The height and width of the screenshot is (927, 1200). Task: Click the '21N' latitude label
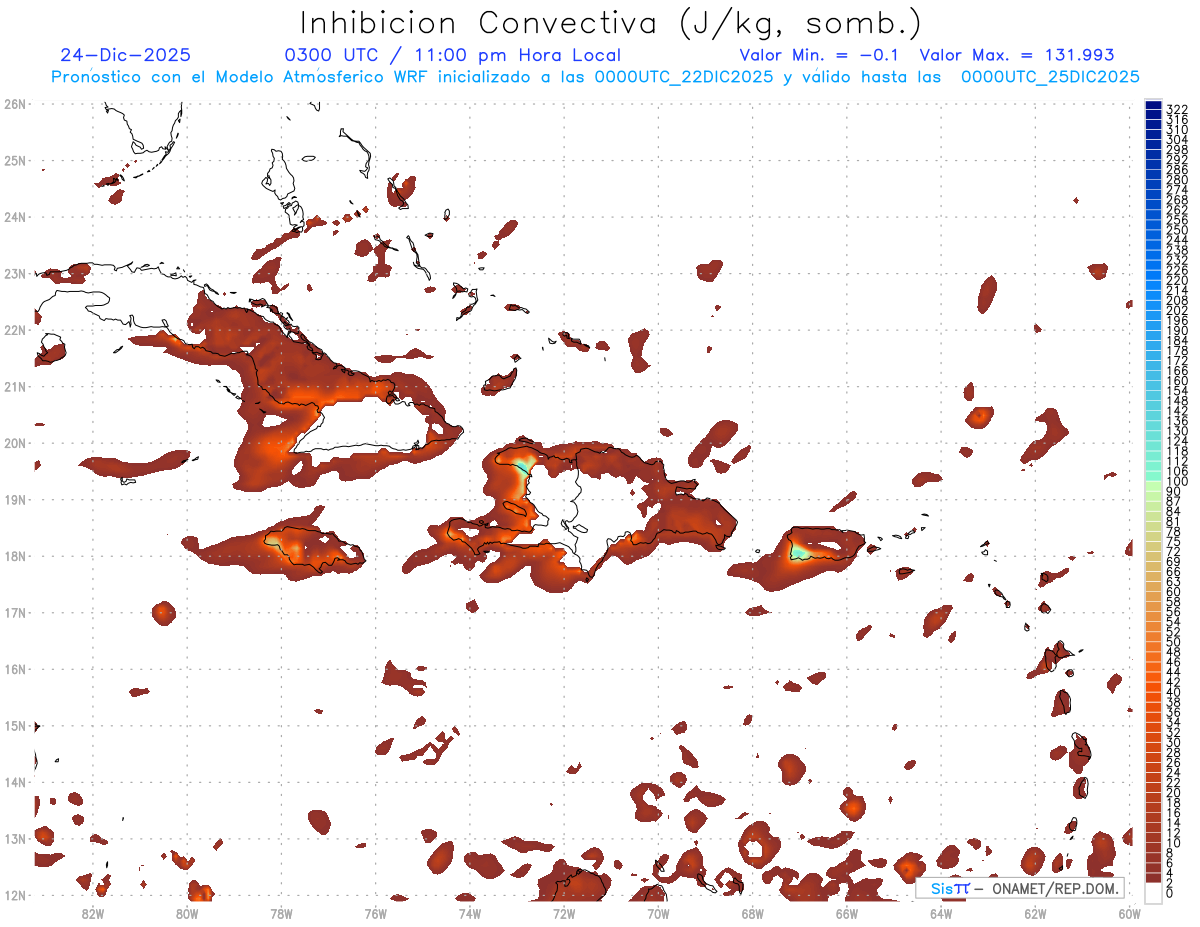pos(15,386)
